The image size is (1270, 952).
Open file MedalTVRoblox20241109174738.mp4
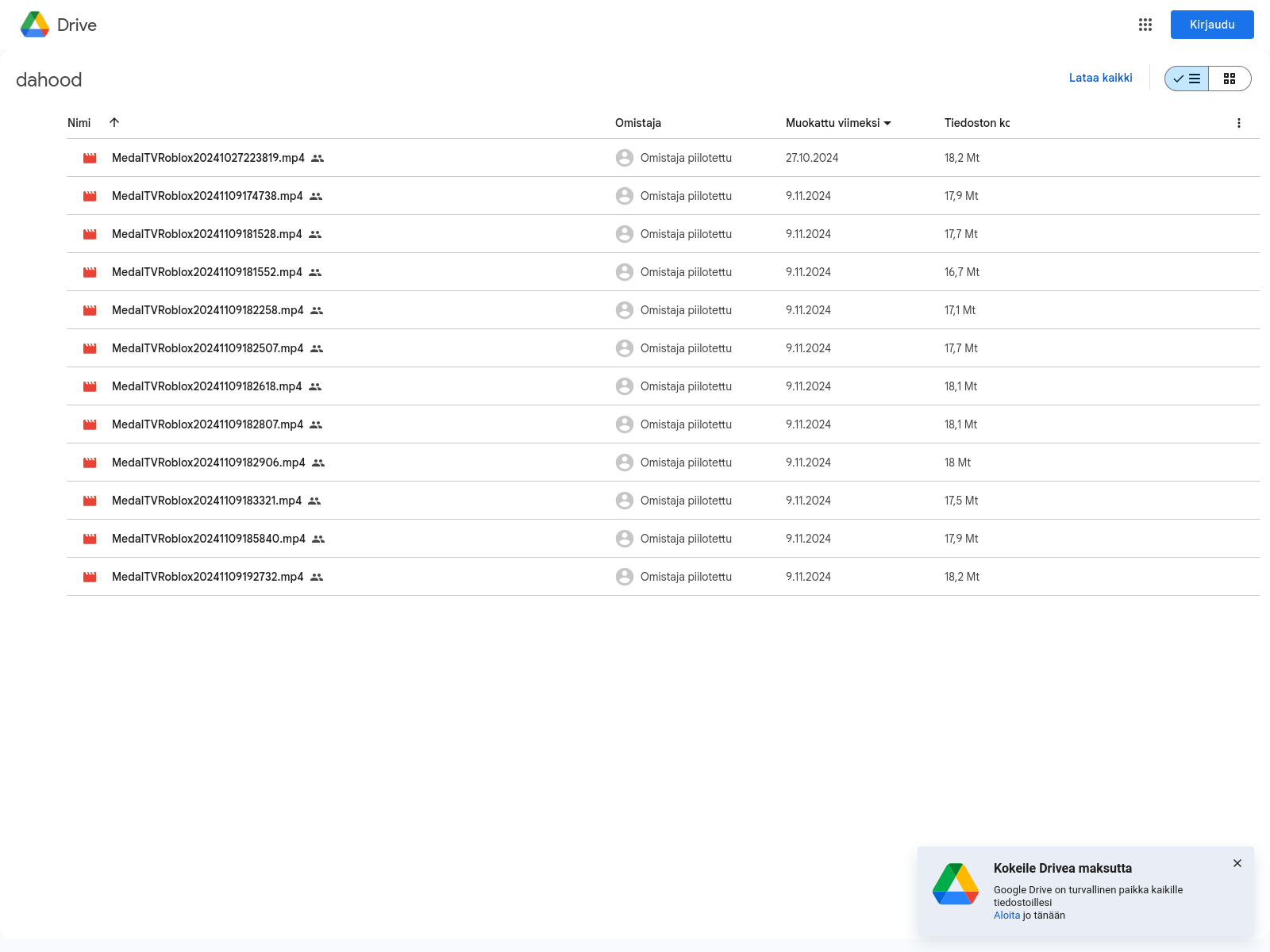pos(207,196)
